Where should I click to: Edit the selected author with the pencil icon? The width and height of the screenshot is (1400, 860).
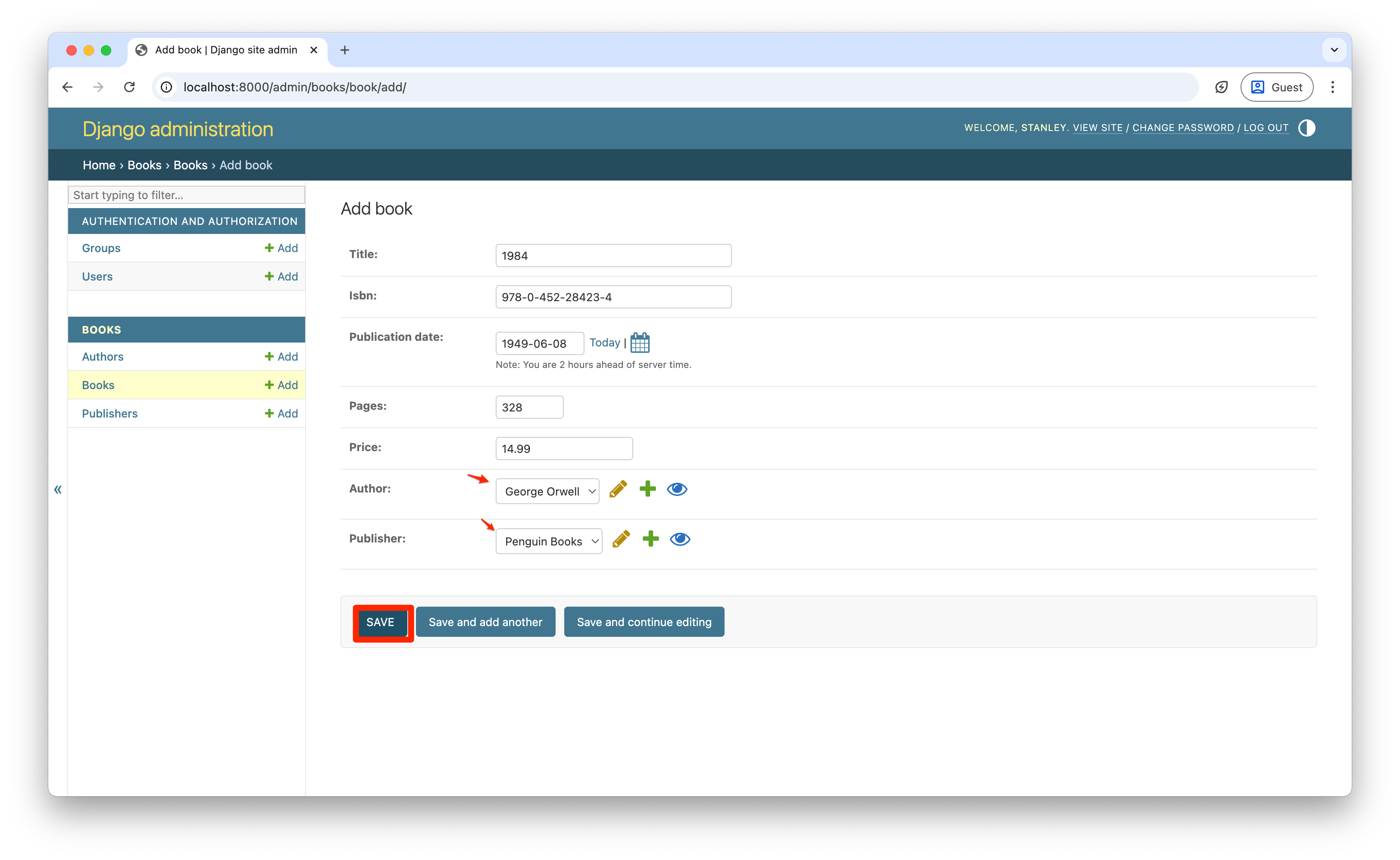(x=618, y=489)
